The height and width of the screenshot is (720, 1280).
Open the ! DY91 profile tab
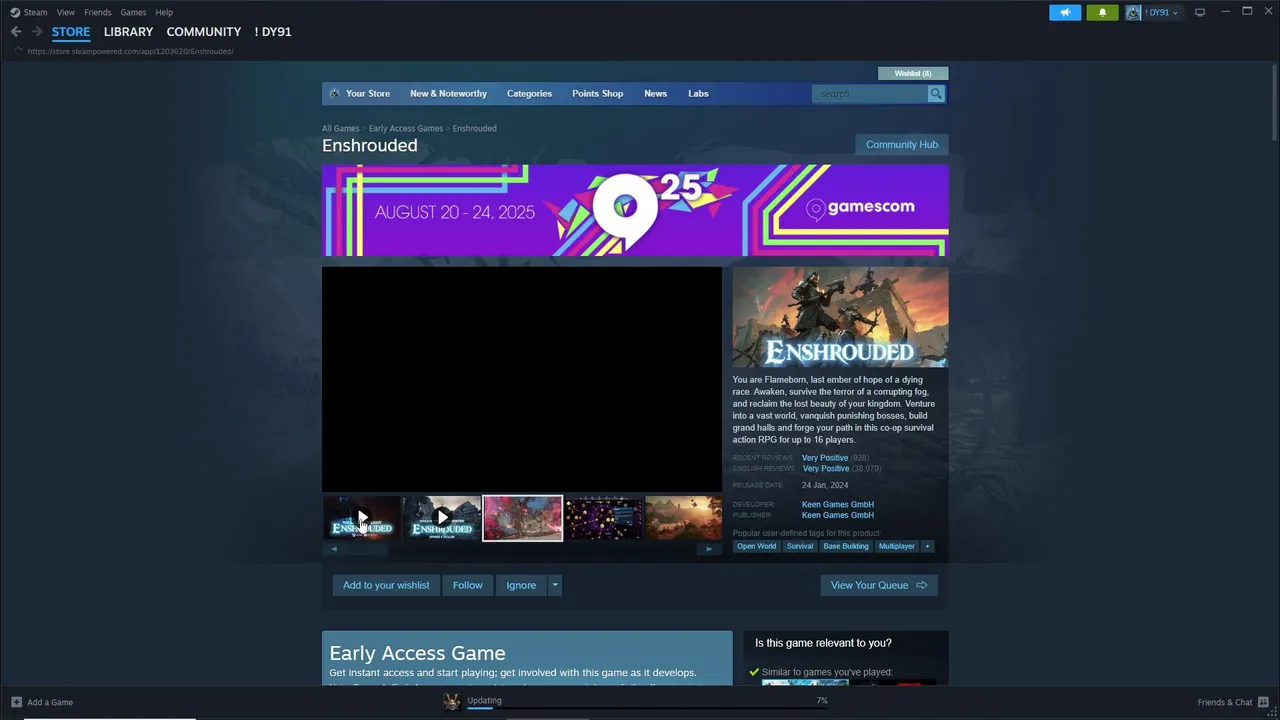273,32
